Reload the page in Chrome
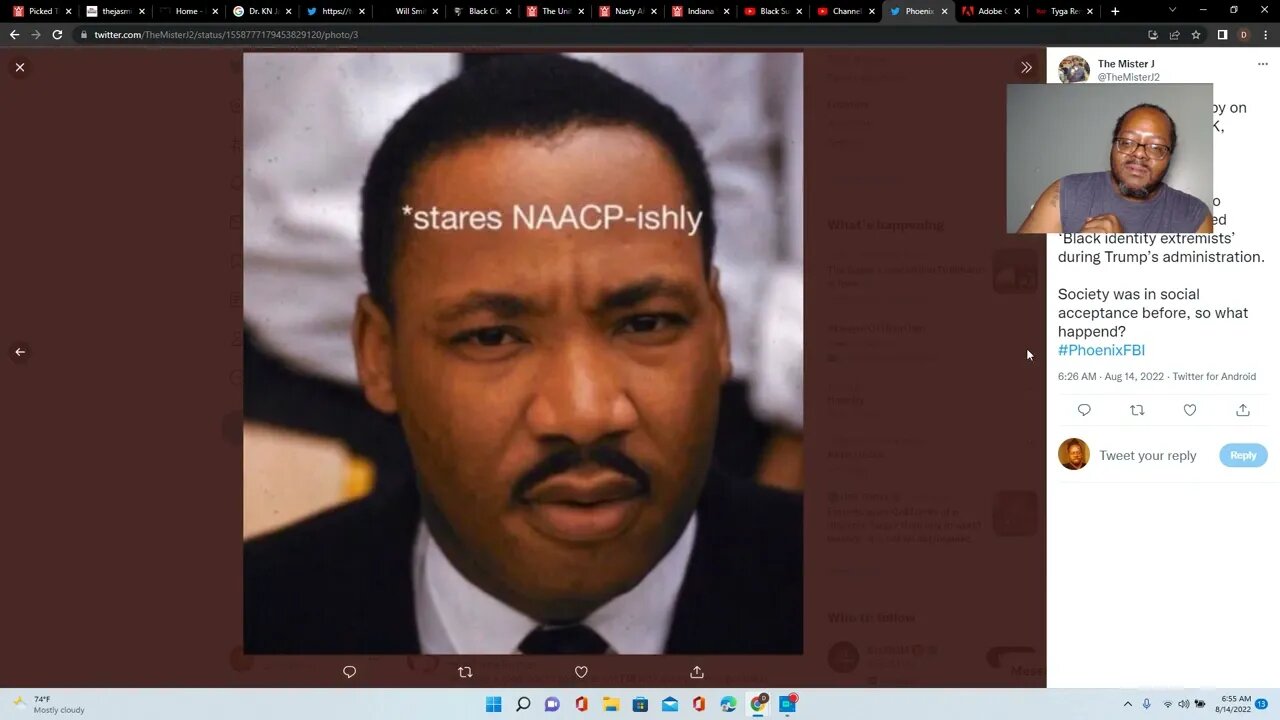The height and width of the screenshot is (720, 1280). pos(57,34)
